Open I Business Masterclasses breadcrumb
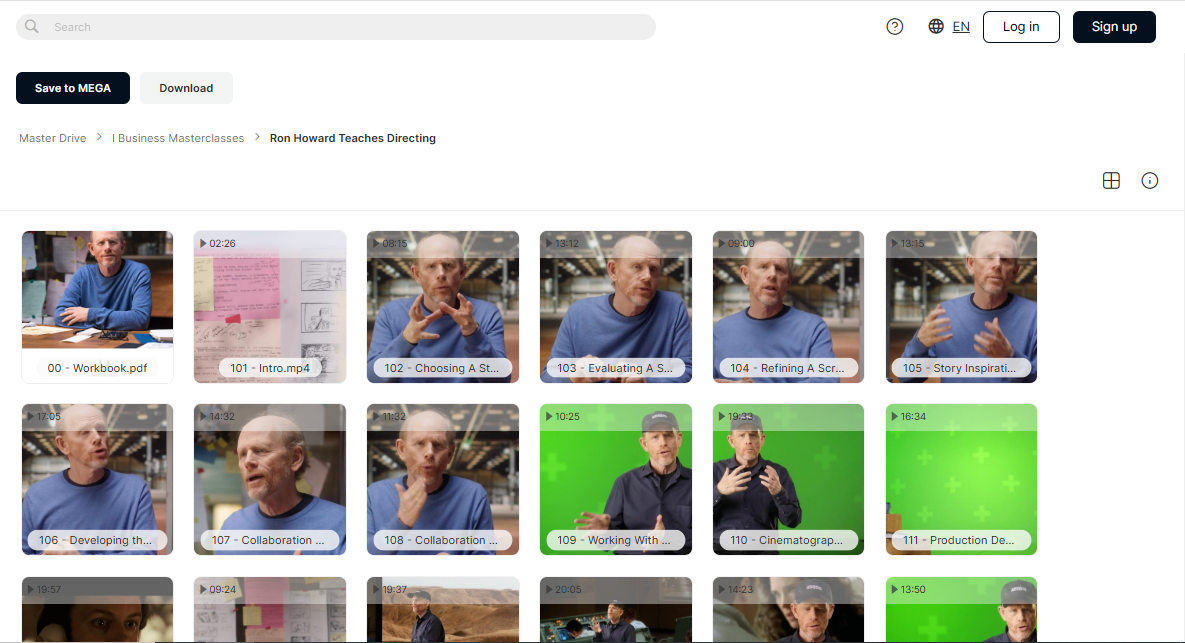The height and width of the screenshot is (643, 1185). tap(178, 138)
